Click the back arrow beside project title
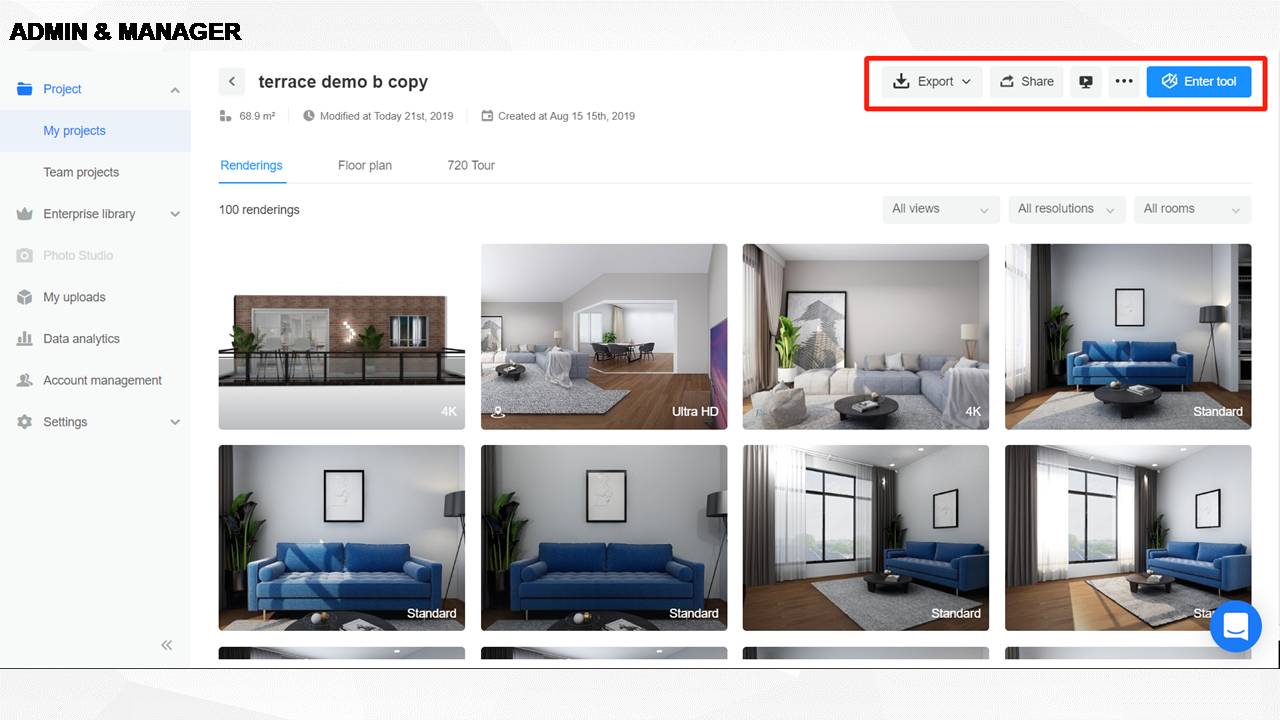Viewport: 1280px width, 720px height. coord(232,82)
